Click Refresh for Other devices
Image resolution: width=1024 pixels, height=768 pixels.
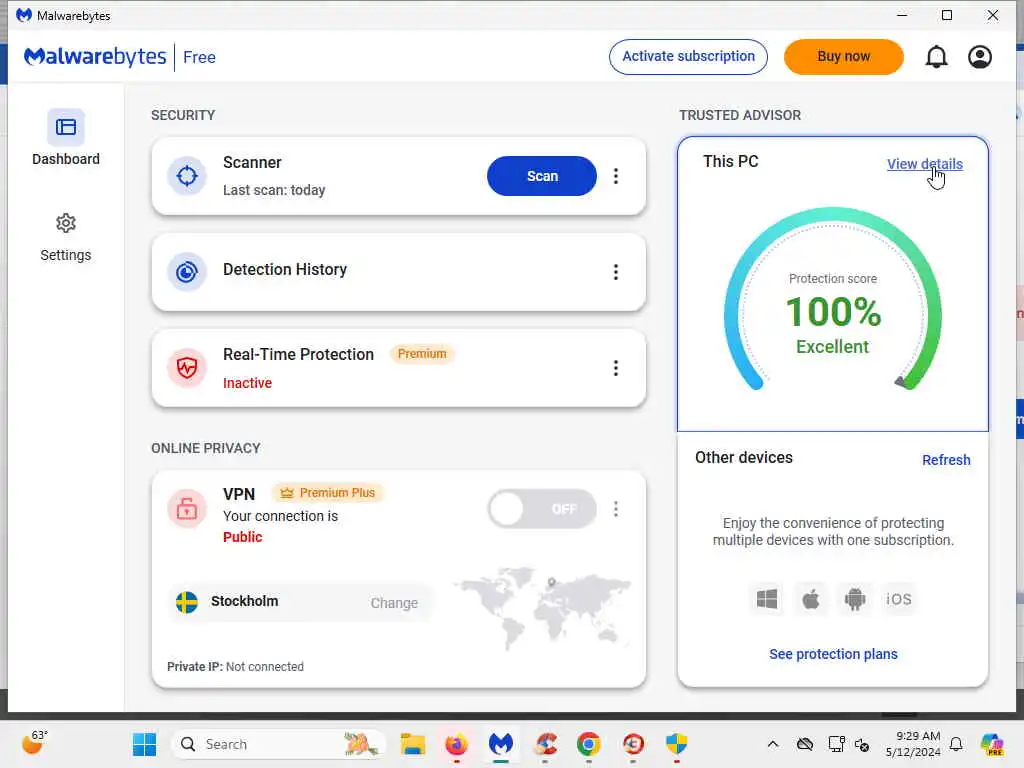(x=946, y=460)
